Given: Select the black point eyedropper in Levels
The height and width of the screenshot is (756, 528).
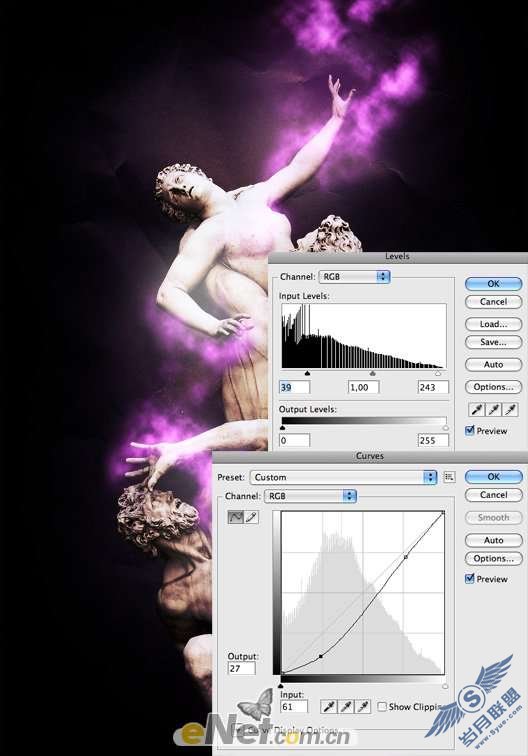Looking at the screenshot, I should point(477,410).
